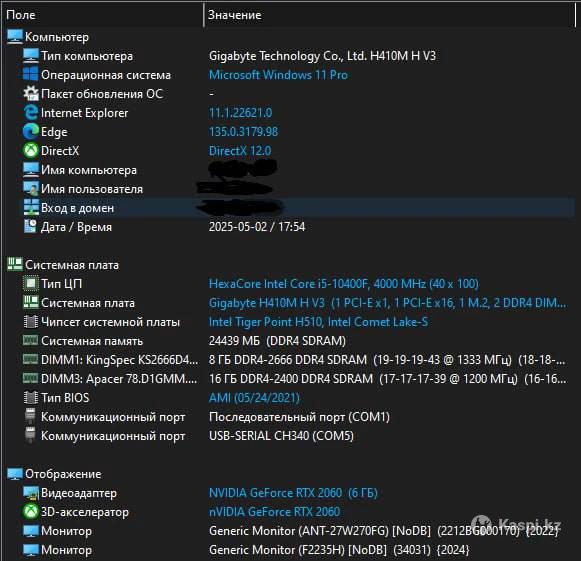Click the 3D-акселератор icon
The height and width of the screenshot is (561, 581).
point(31,512)
